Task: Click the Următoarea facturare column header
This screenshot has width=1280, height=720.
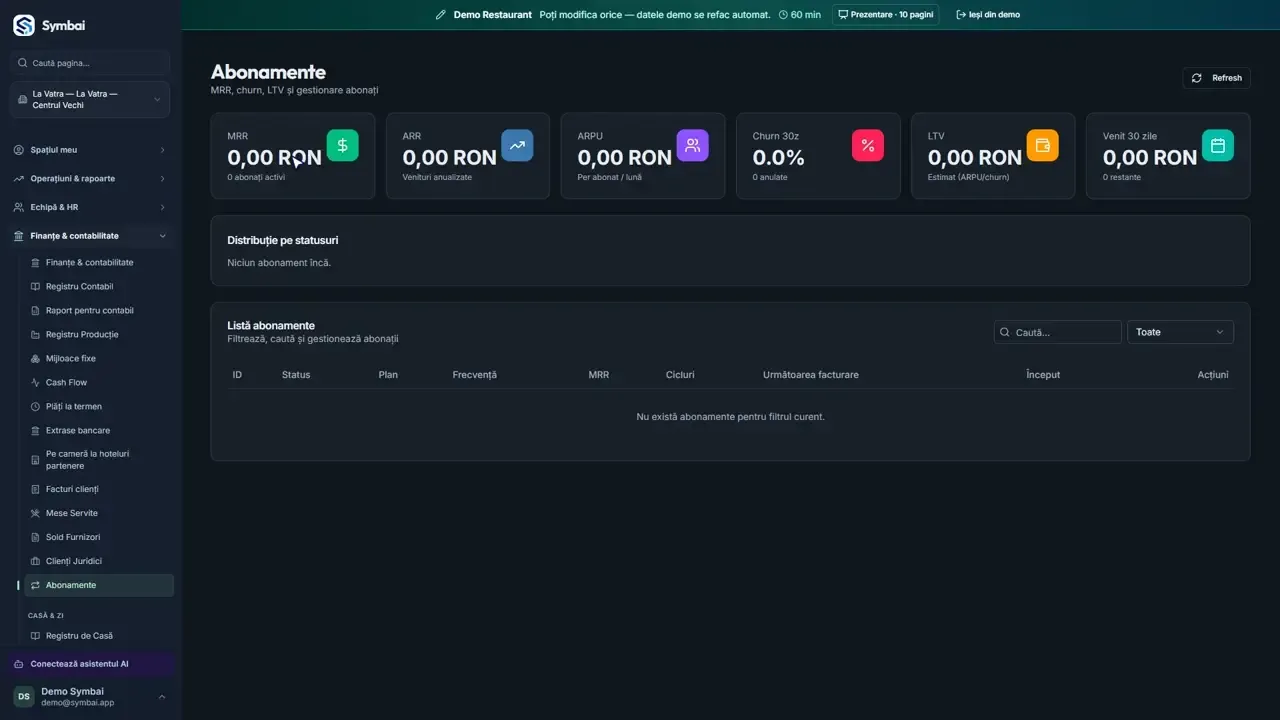Action: point(811,375)
